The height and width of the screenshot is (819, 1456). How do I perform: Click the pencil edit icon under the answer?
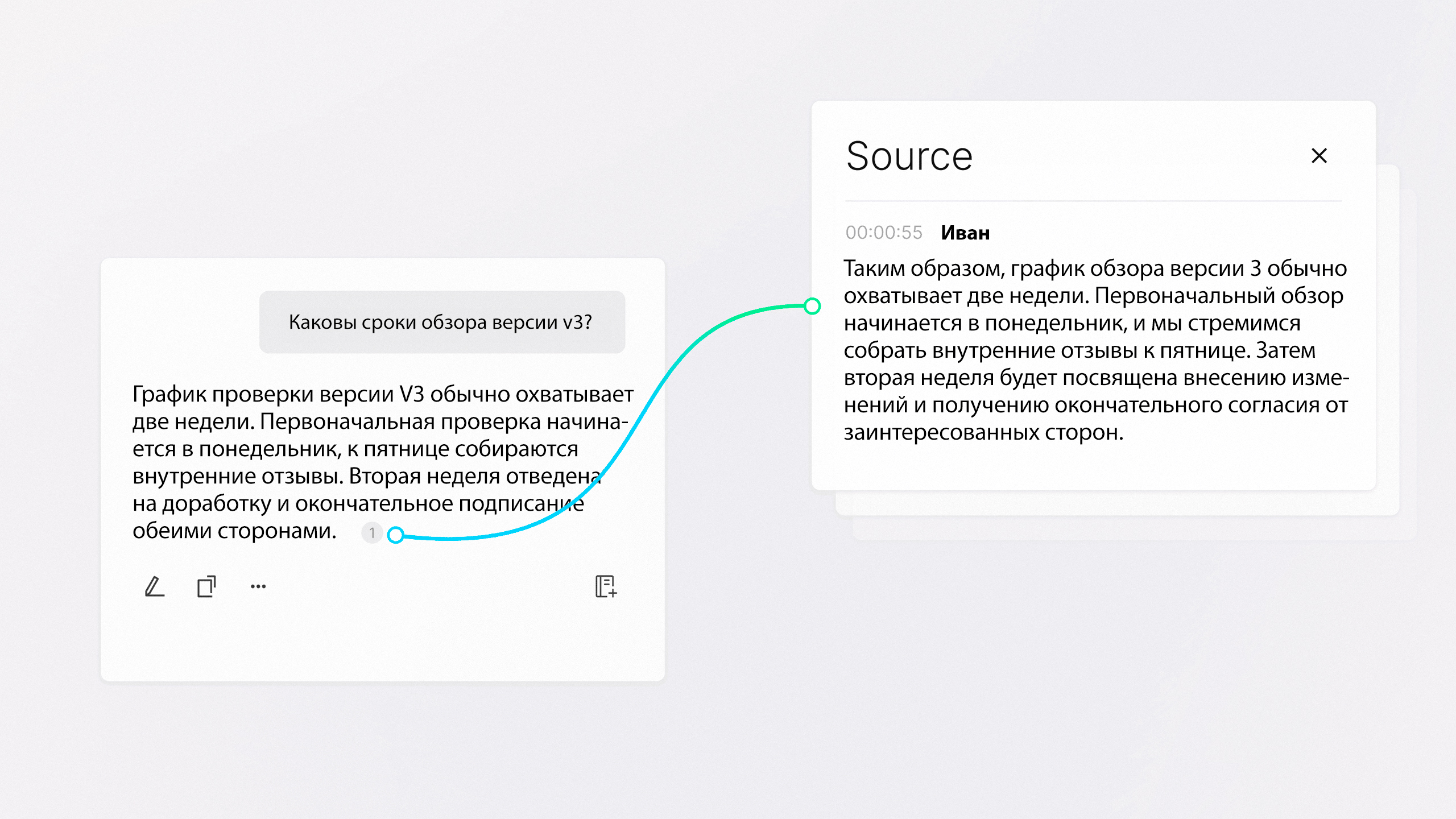(x=154, y=586)
